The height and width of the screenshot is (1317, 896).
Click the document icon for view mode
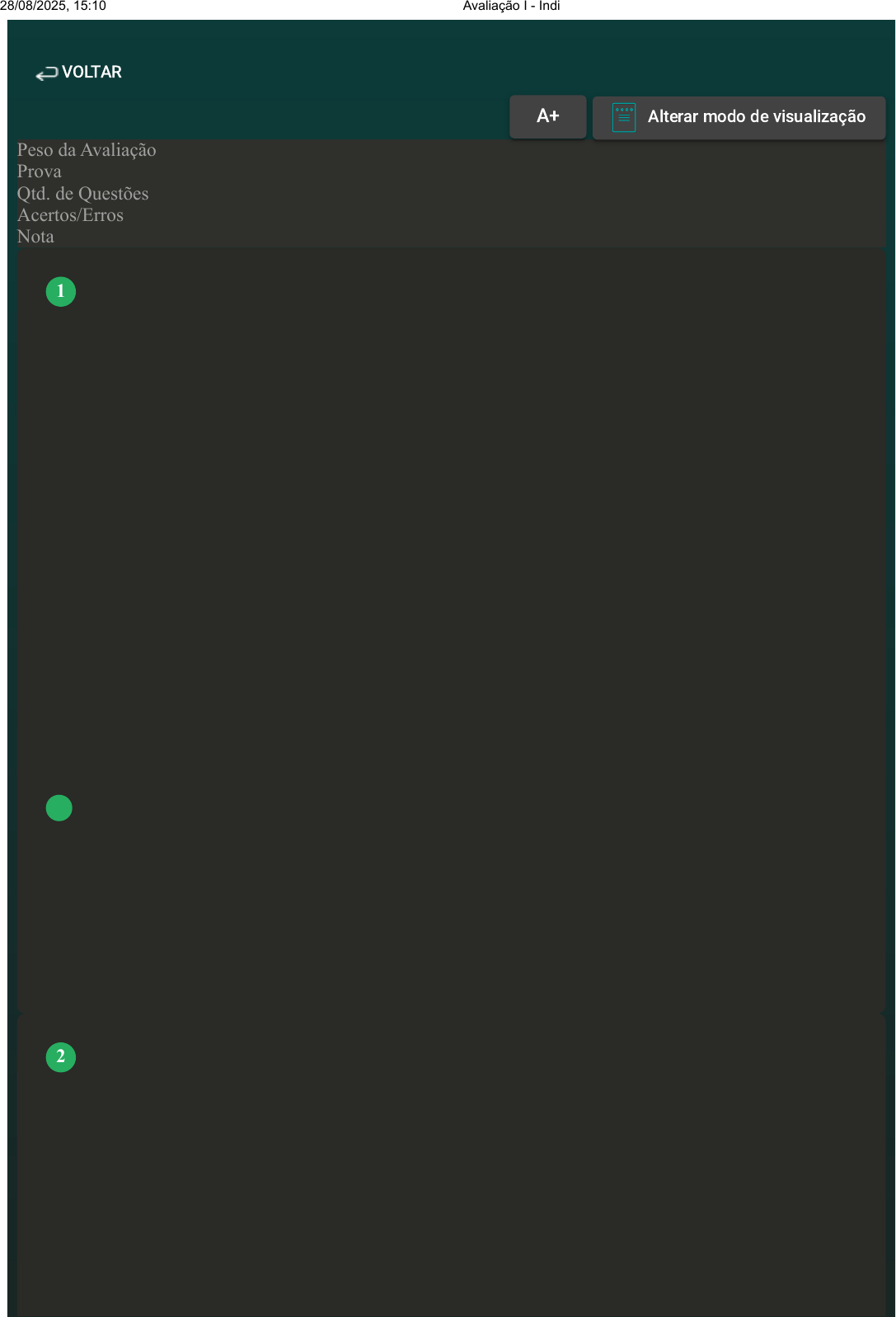click(x=624, y=117)
